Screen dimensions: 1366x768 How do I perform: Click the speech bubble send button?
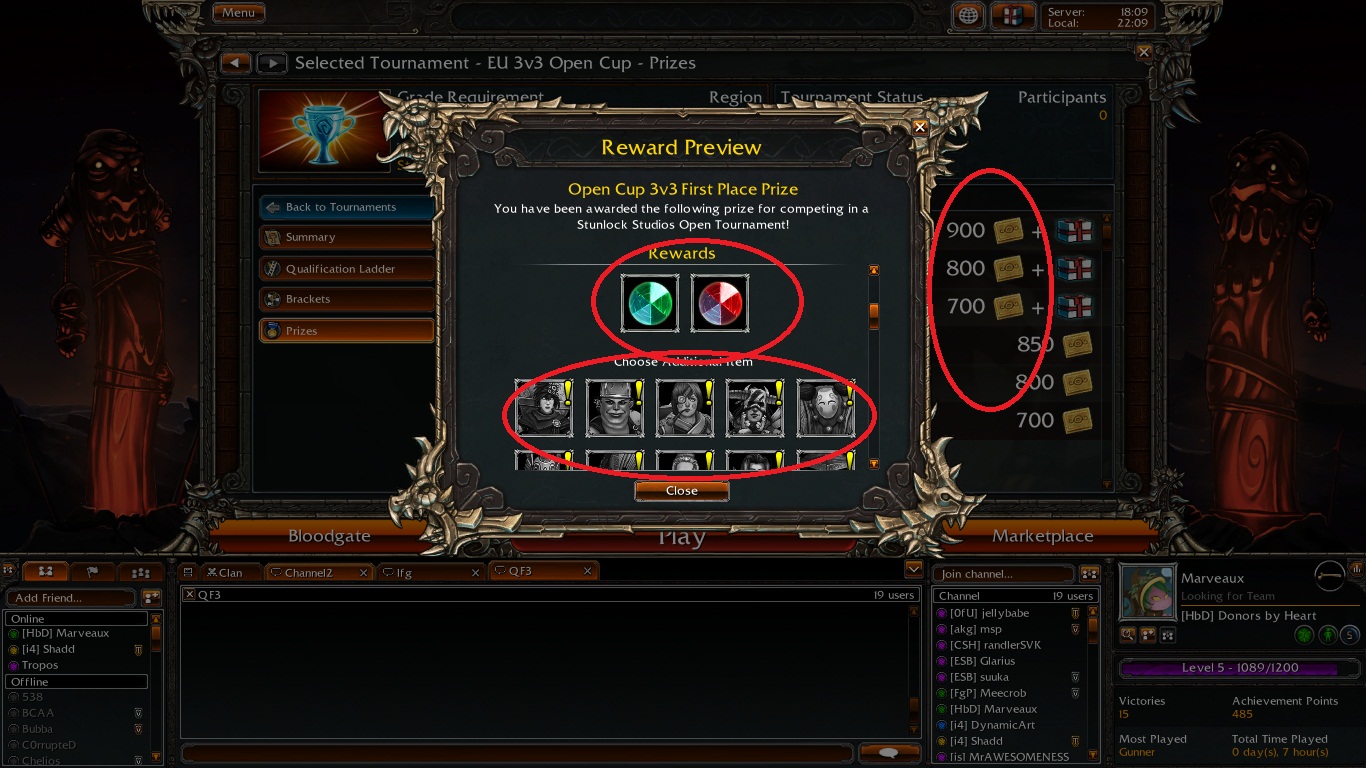coord(886,753)
